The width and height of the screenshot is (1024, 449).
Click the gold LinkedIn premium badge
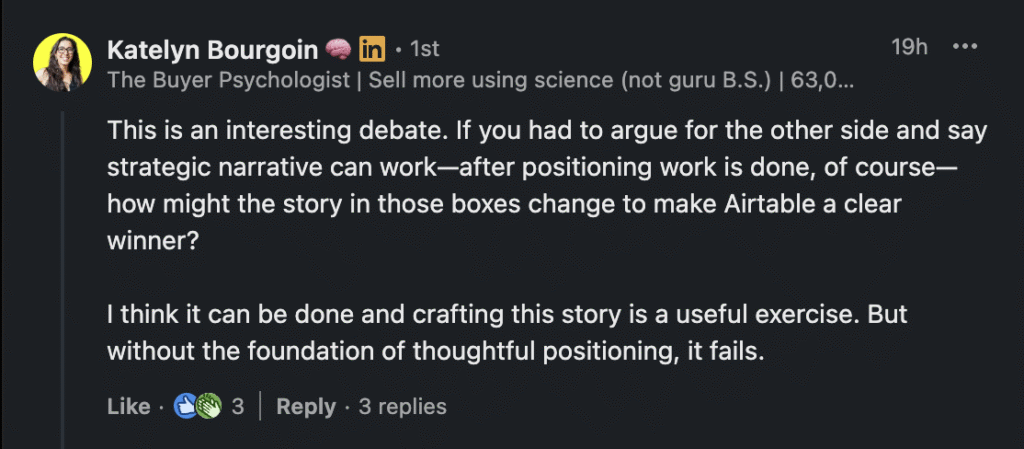[x=372, y=48]
